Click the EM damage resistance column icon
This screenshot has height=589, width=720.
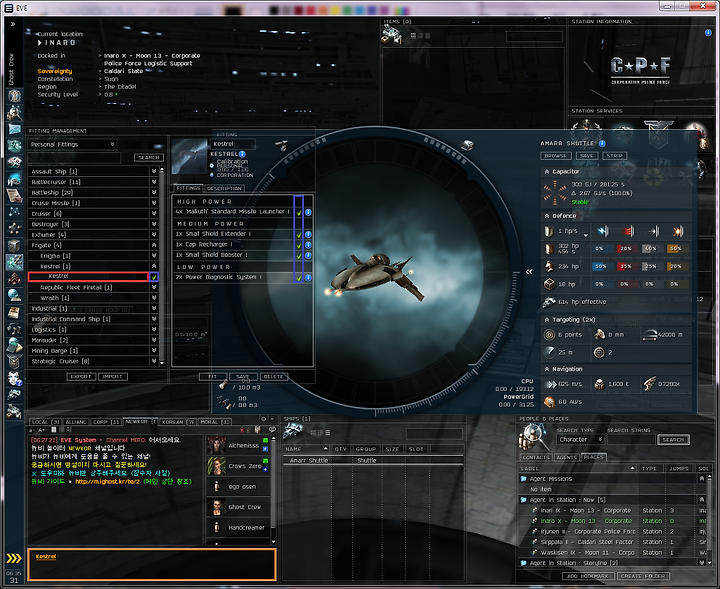point(603,231)
